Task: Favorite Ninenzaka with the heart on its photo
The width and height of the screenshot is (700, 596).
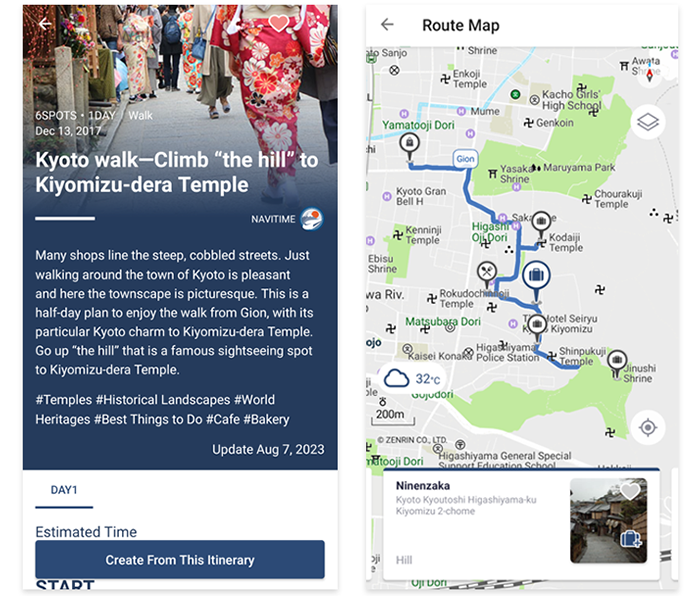Action: point(630,491)
